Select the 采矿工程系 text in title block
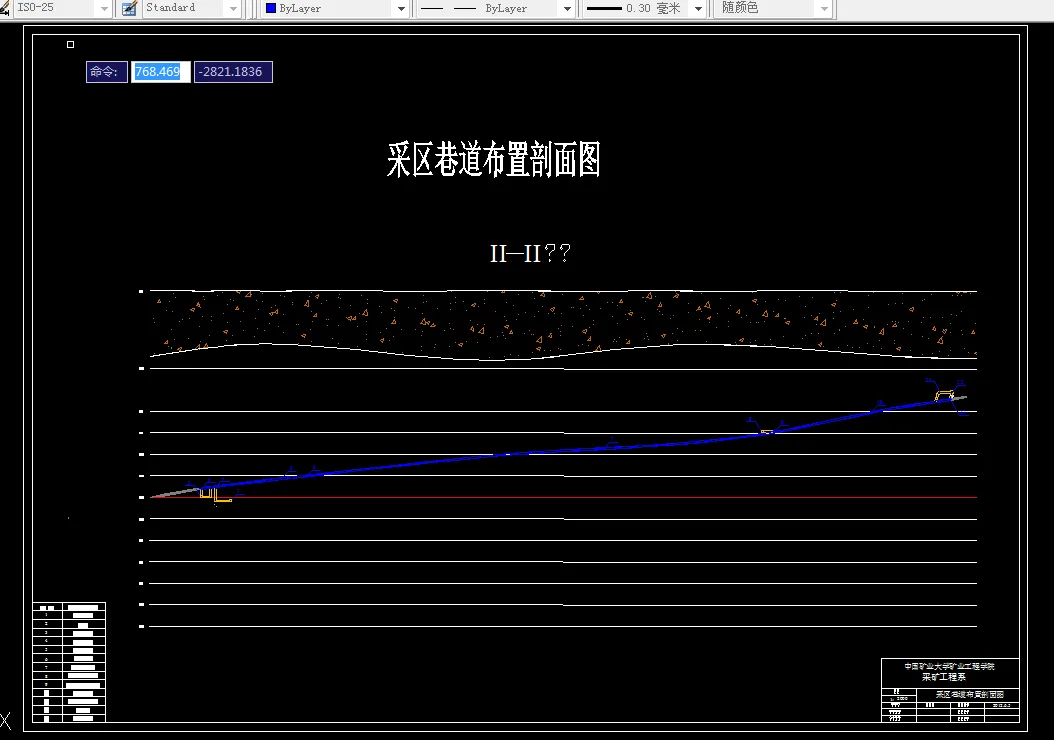 pos(944,677)
